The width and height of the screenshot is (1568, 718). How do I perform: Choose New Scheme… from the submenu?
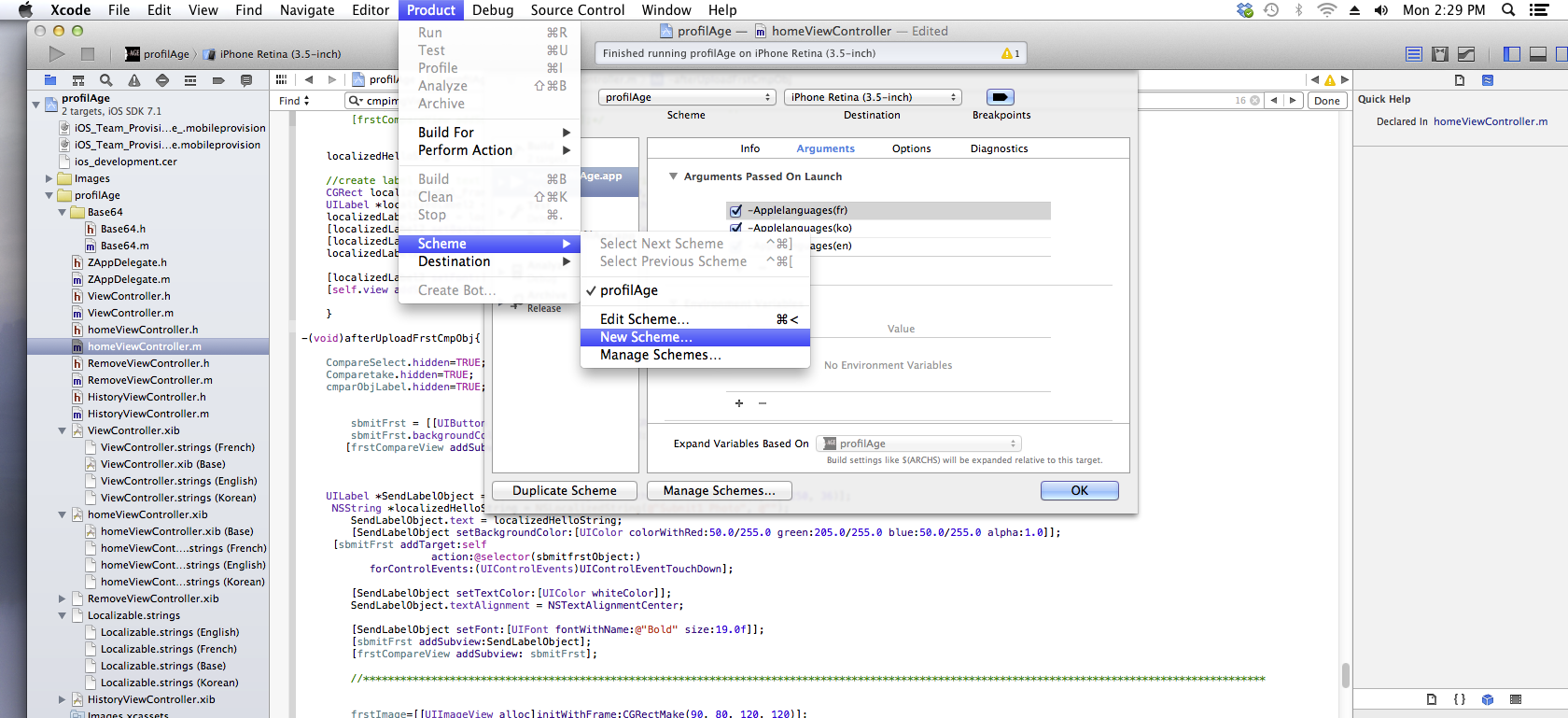pos(695,337)
